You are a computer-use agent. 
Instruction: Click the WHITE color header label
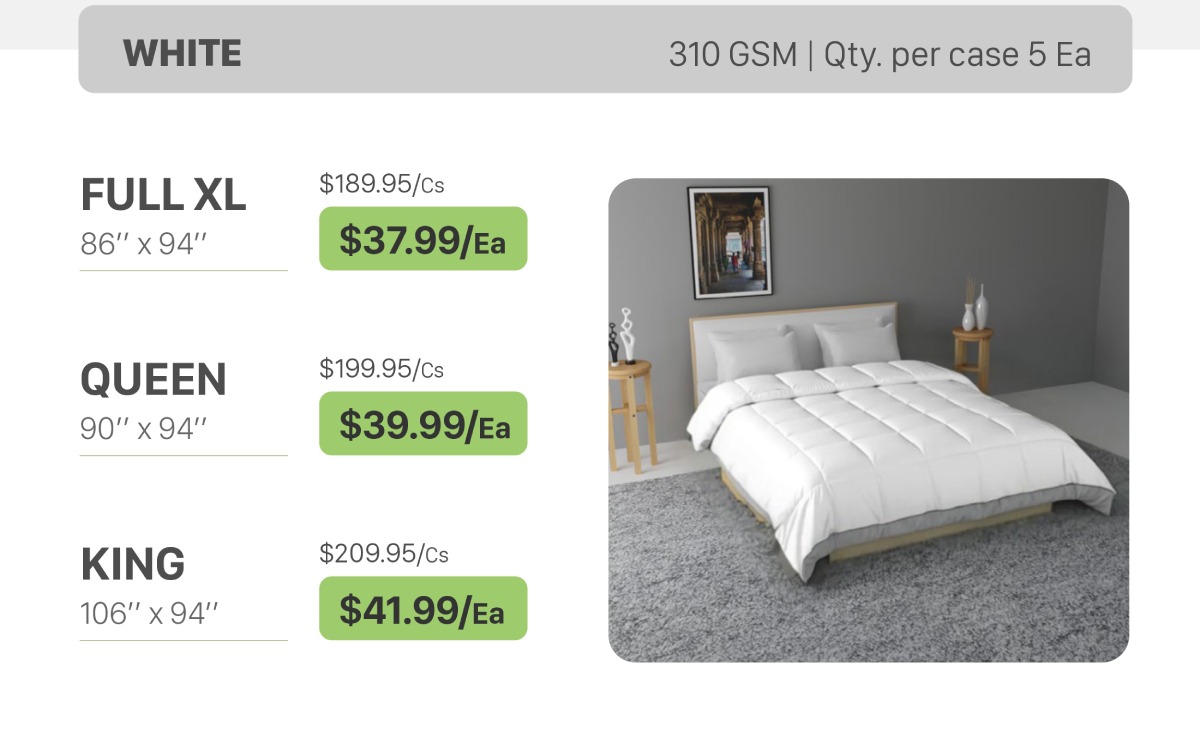click(x=182, y=53)
